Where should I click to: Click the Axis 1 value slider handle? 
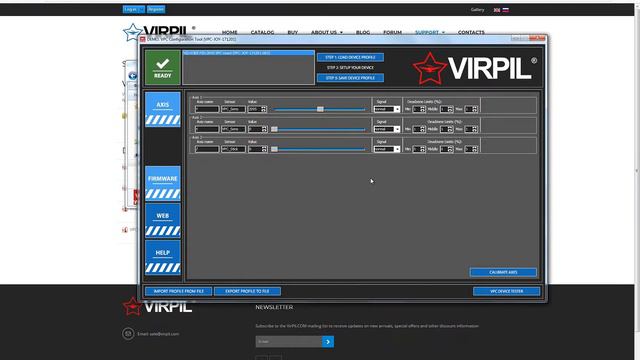pyautogui.click(x=320, y=109)
